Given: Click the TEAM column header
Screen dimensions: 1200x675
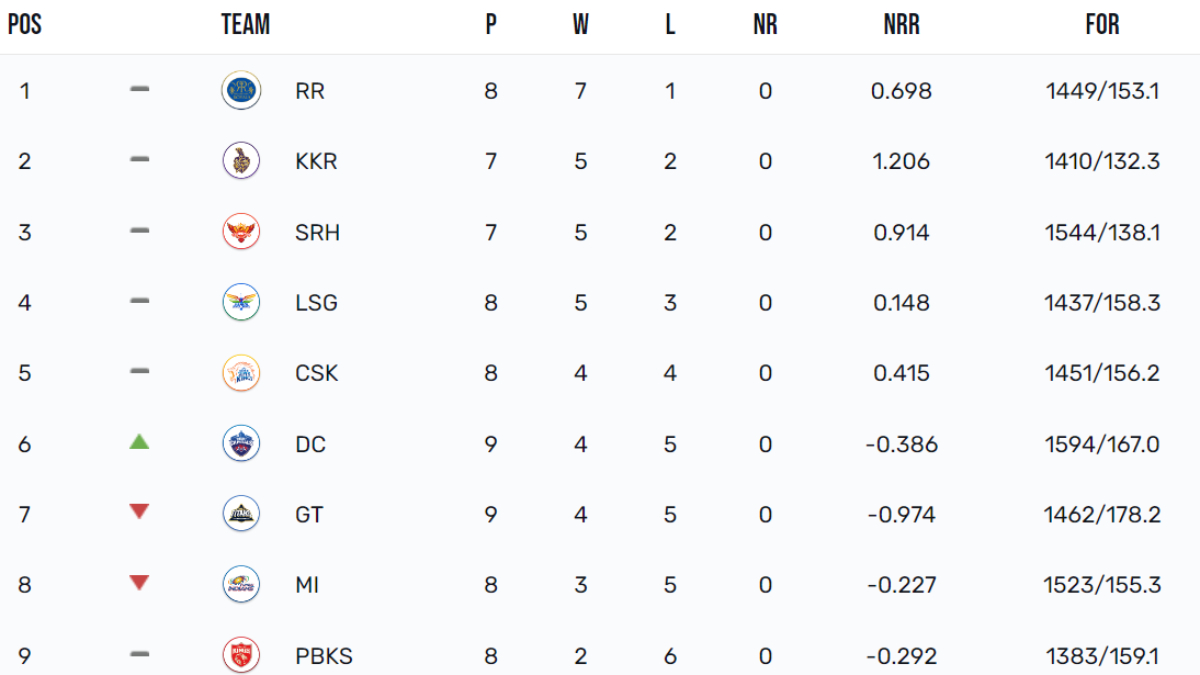Looking at the screenshot, I should [x=245, y=25].
